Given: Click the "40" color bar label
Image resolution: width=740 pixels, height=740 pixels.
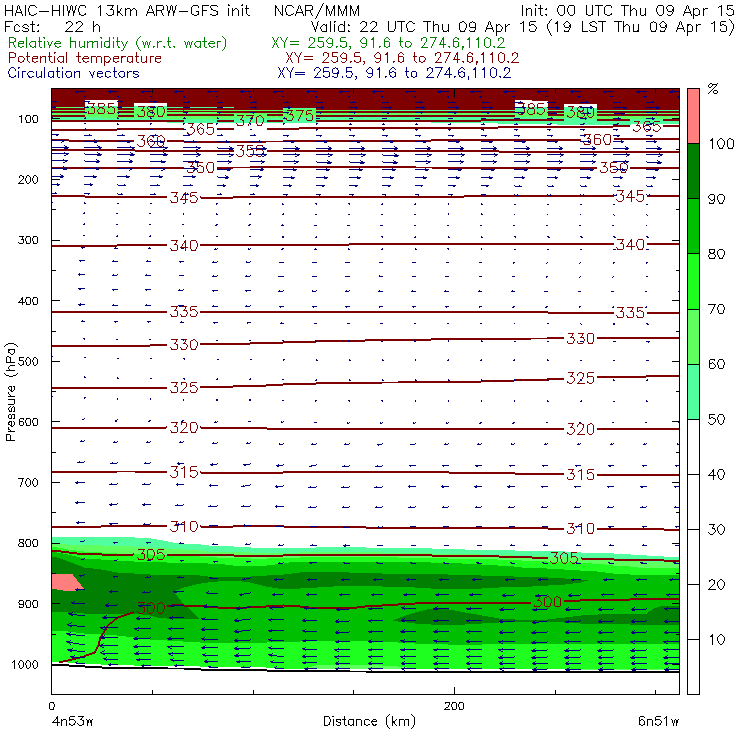Looking at the screenshot, I should (716, 474).
